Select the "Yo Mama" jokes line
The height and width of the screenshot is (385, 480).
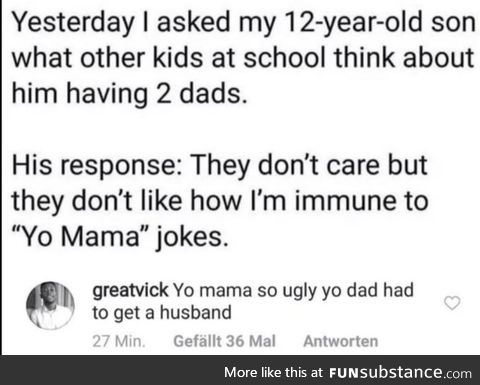click(x=121, y=237)
